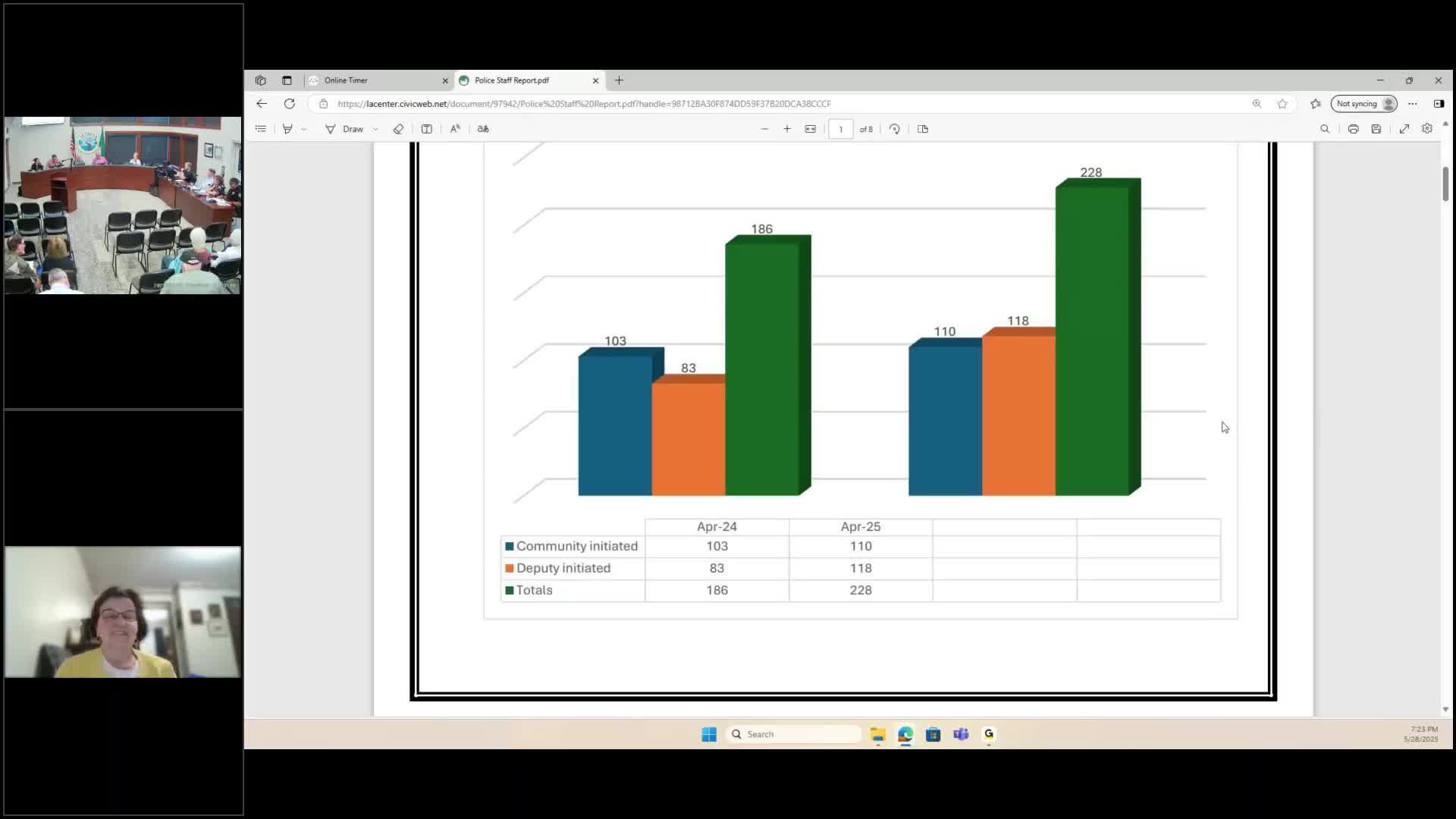Click the Draw button
This screenshot has width=1456, height=819.
click(x=345, y=129)
